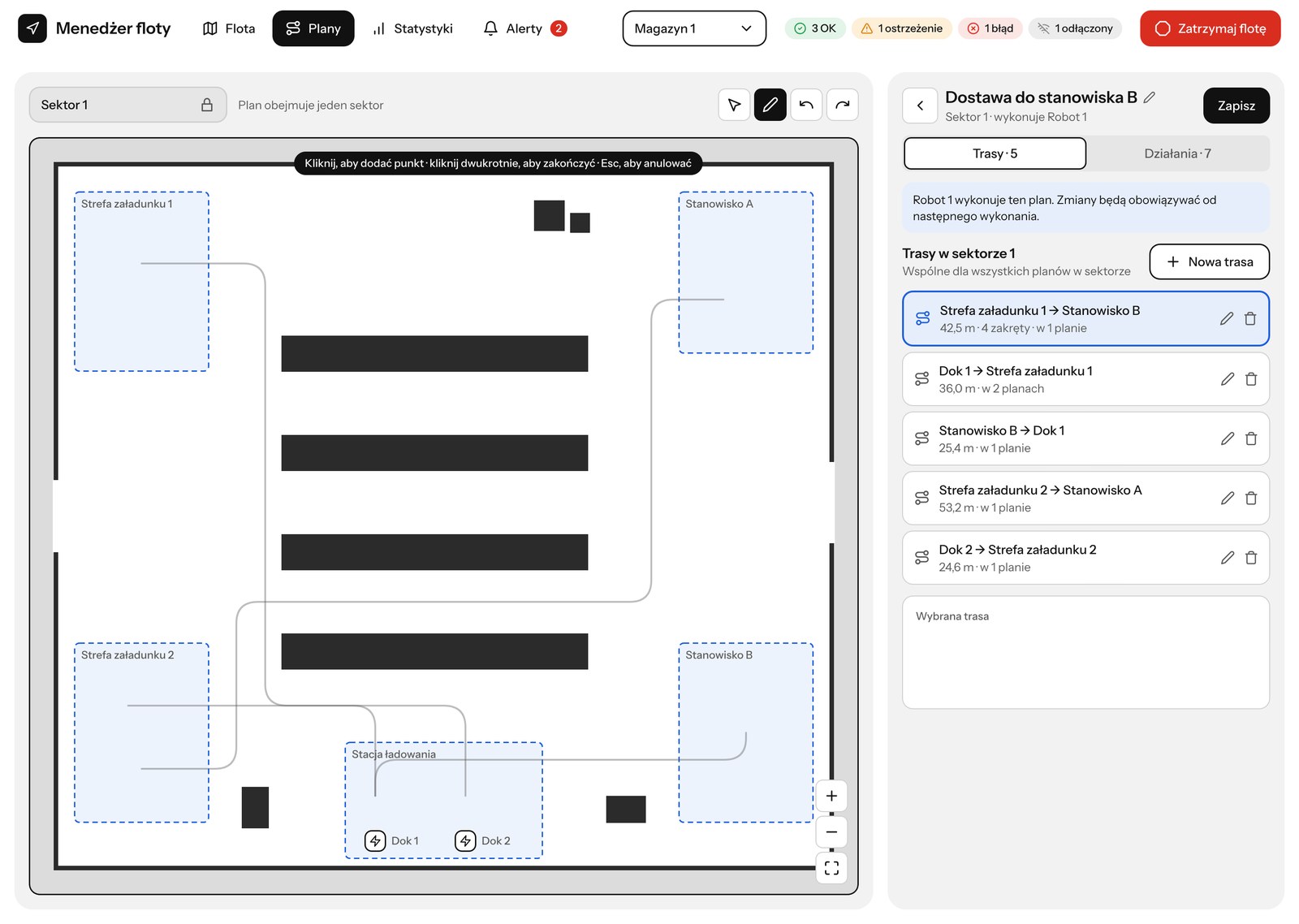Edit route Stanowisko B → Dok 1
This screenshot has height=924, width=1299.
1228,438
